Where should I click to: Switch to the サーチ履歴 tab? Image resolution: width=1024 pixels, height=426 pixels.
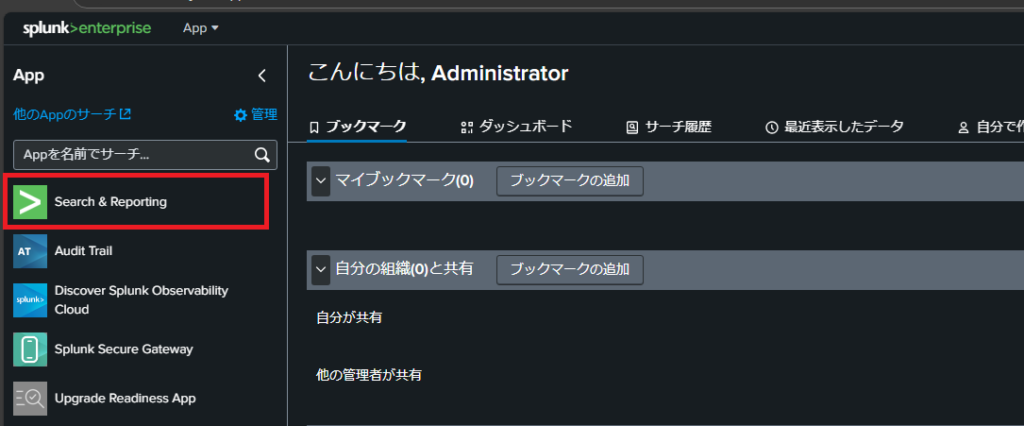(669, 127)
